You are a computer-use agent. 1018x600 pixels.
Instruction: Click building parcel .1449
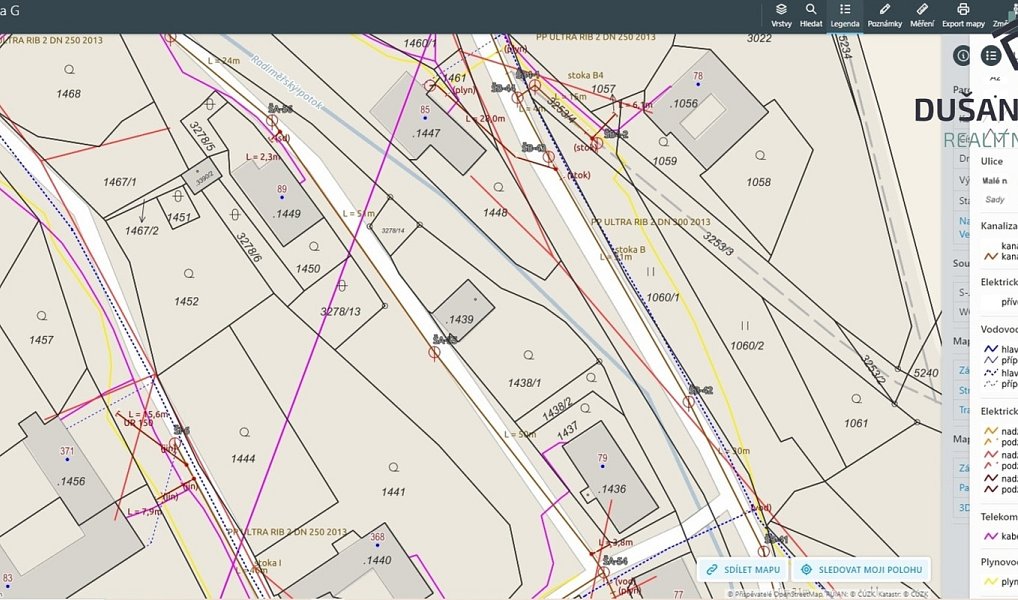(286, 214)
